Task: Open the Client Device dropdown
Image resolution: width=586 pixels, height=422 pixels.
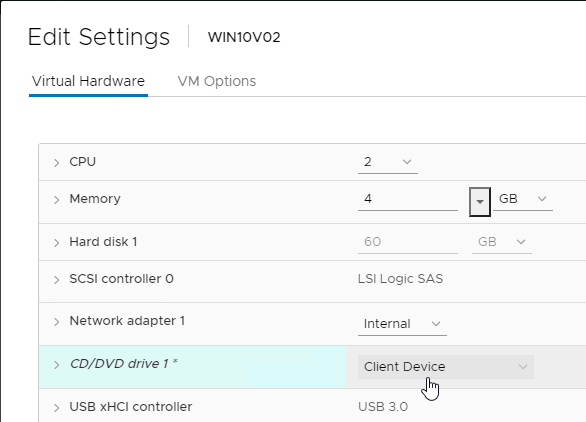Action: (446, 367)
